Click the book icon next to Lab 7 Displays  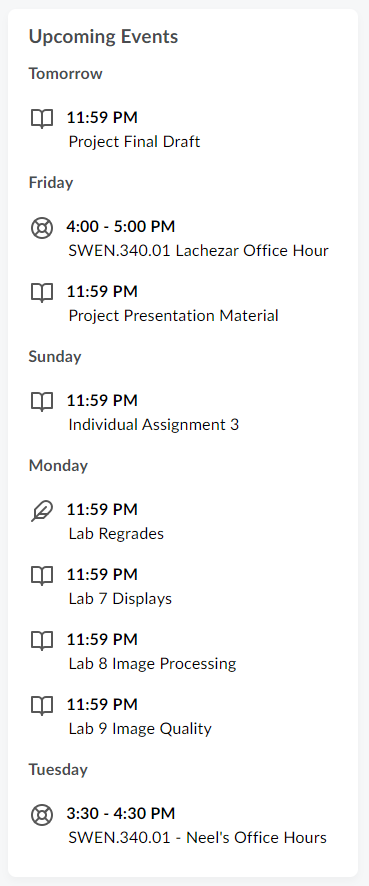(x=42, y=576)
